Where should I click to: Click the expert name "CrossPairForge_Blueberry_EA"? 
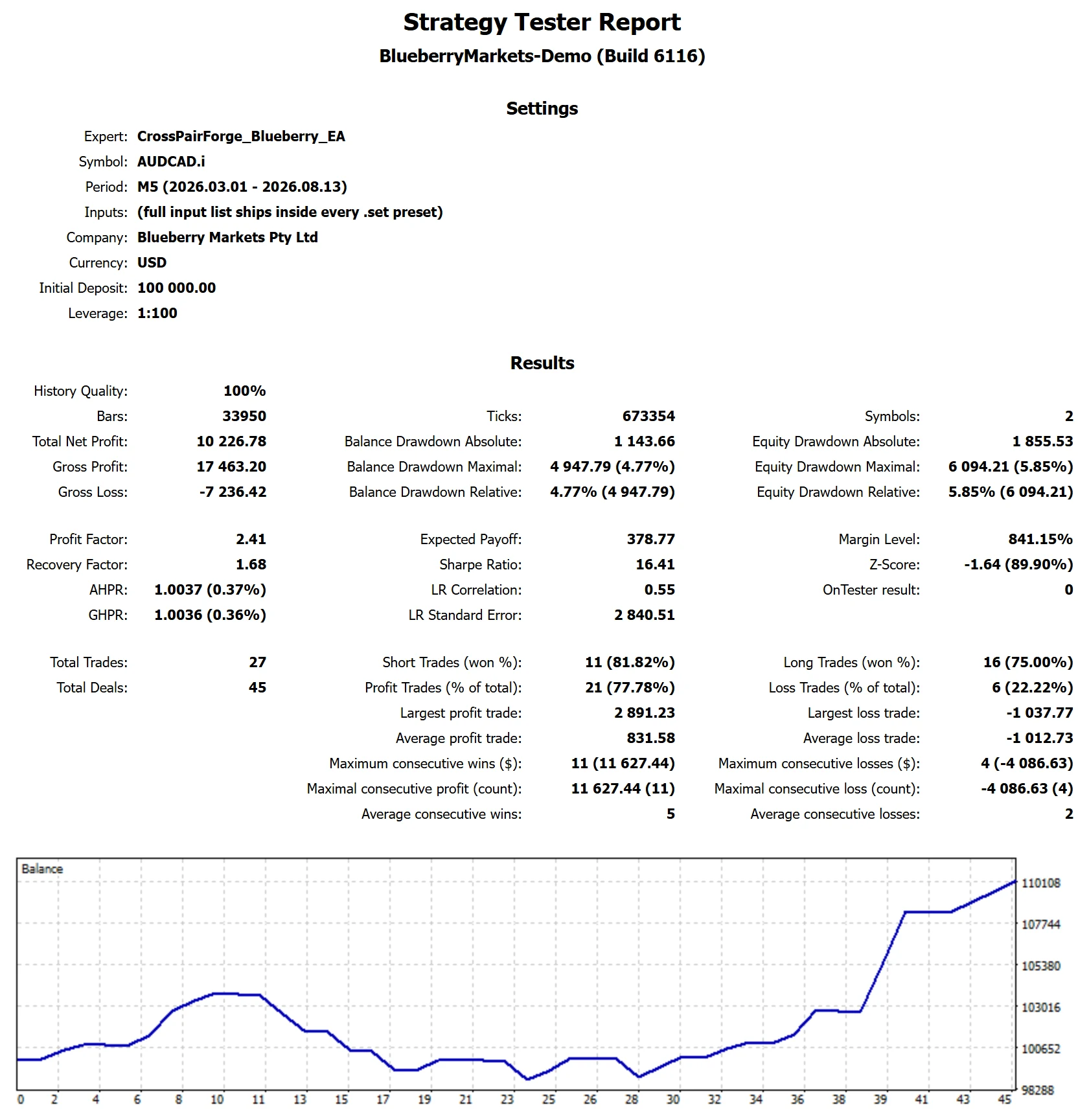coord(241,137)
